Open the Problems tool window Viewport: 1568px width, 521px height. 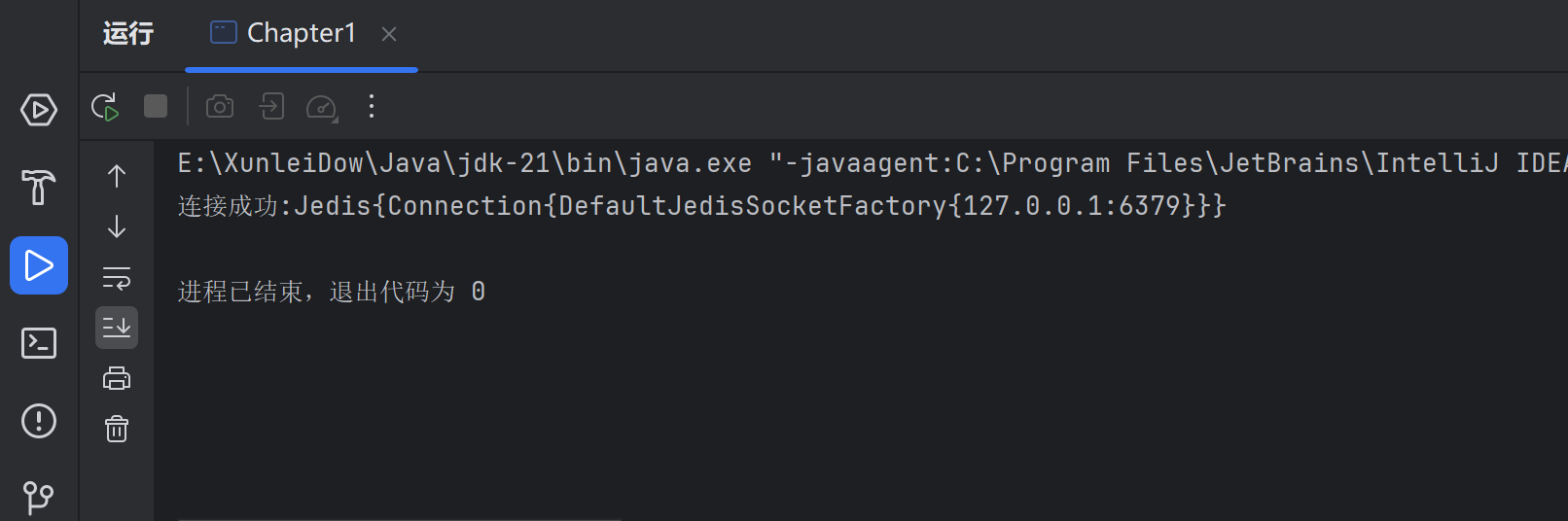pyautogui.click(x=39, y=421)
